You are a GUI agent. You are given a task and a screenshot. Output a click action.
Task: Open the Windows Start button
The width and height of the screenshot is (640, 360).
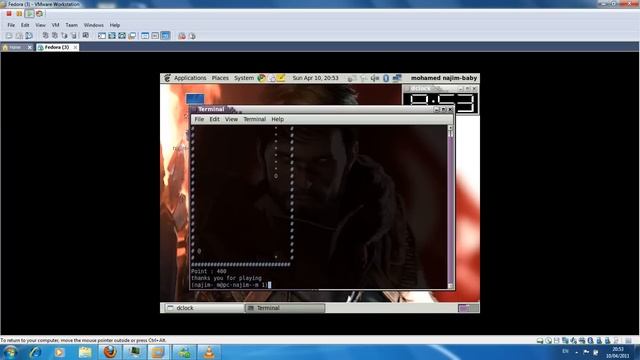click(x=10, y=352)
